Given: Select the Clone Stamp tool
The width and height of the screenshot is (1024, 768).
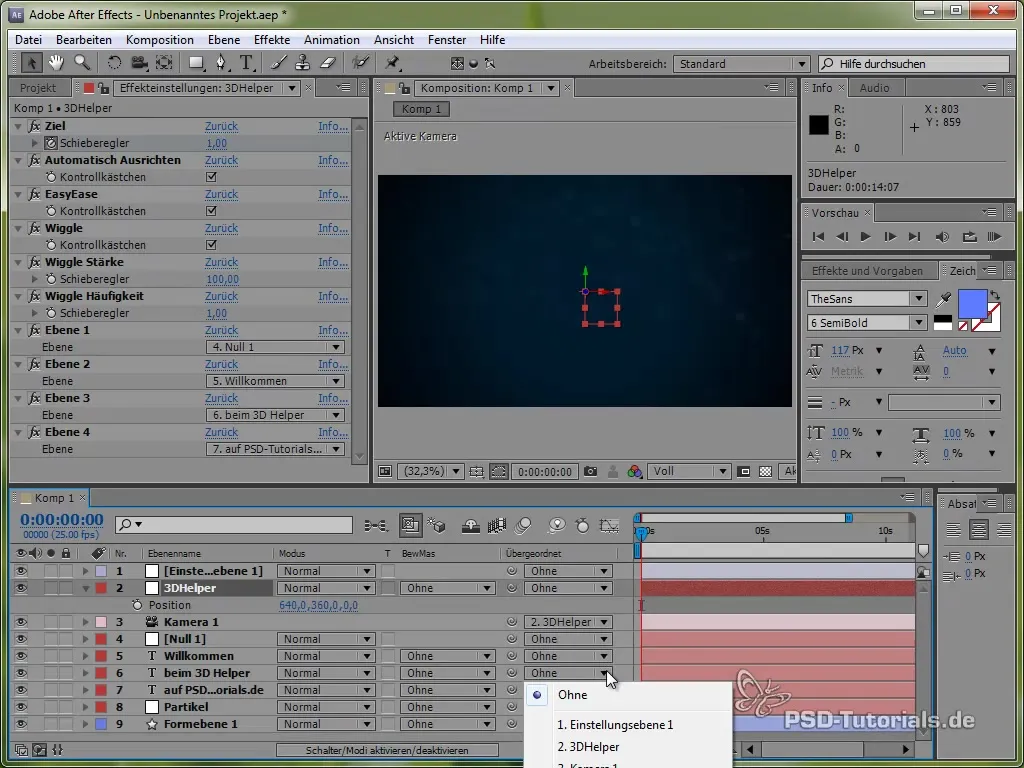Looking at the screenshot, I should tap(302, 63).
